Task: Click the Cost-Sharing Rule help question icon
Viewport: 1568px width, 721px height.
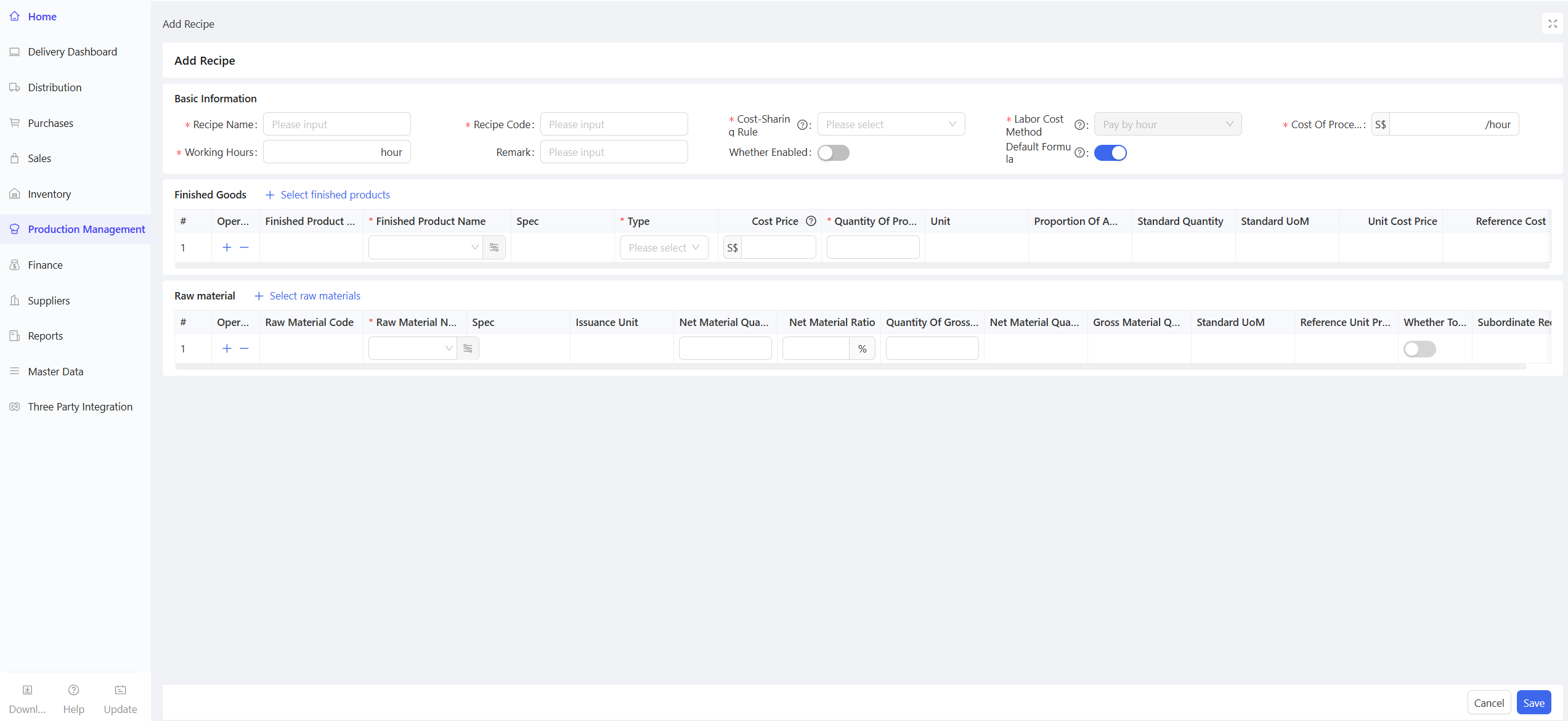Action: [802, 125]
